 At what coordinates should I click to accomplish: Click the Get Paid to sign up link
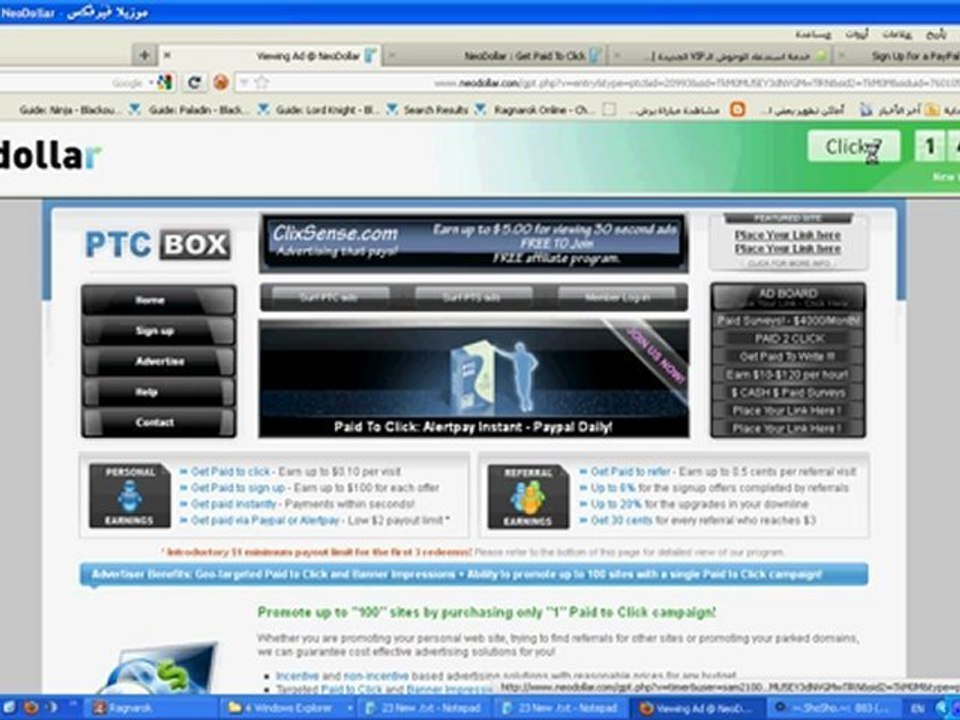(238, 488)
